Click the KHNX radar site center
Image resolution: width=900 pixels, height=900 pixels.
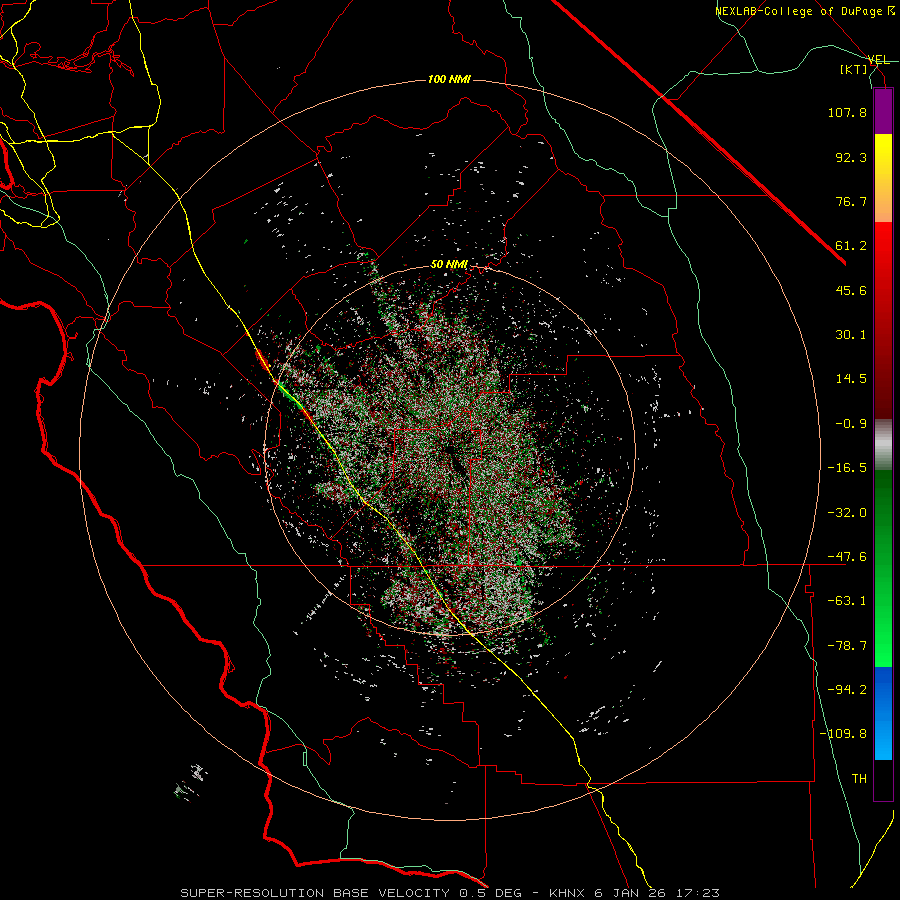(x=449, y=449)
